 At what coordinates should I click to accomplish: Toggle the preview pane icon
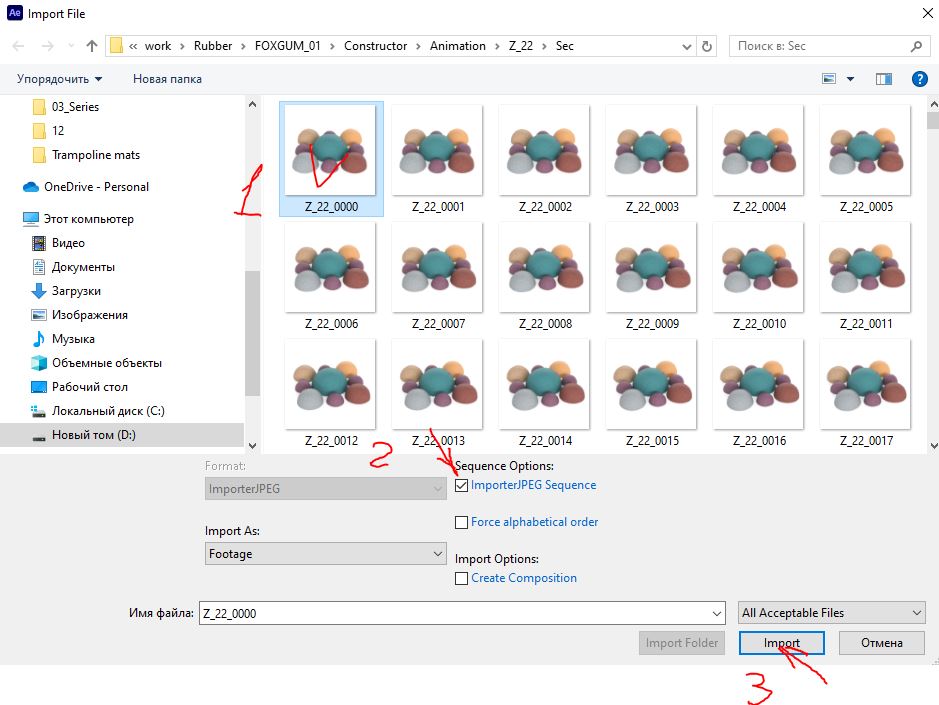point(883,78)
